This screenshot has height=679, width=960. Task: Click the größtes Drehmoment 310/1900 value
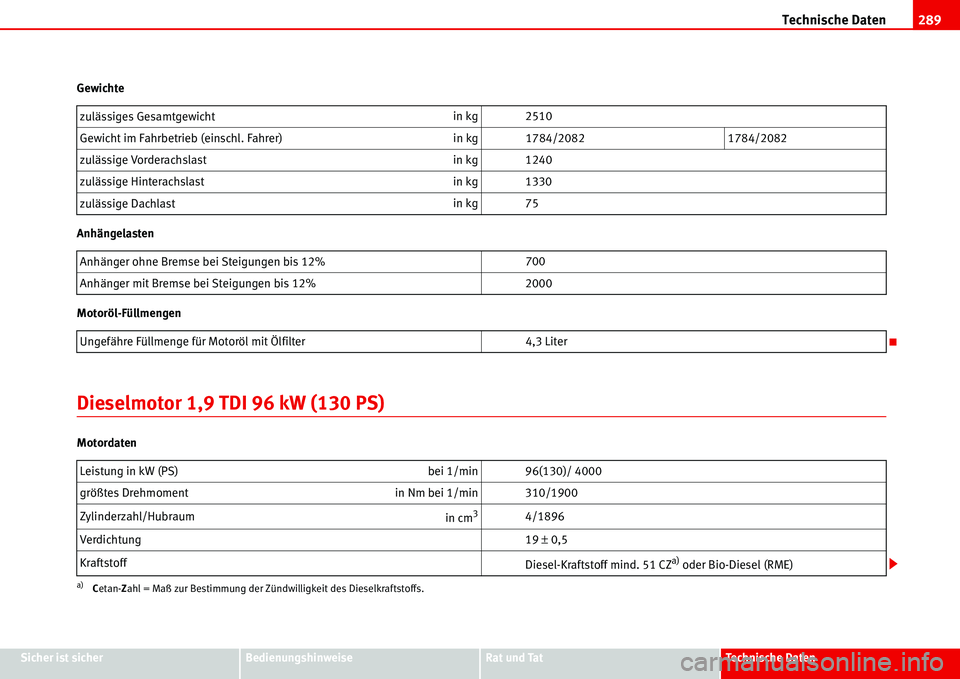coord(551,493)
